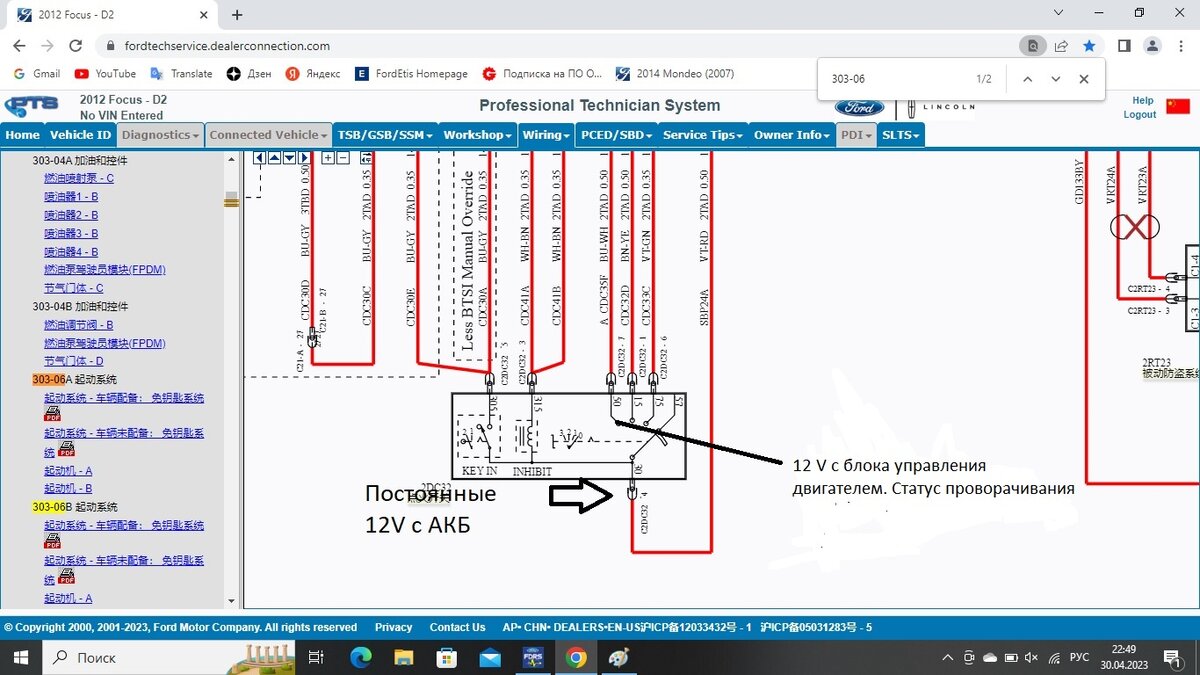This screenshot has width=1200, height=675.
Task: Click the Logout link
Action: pos(1140,115)
